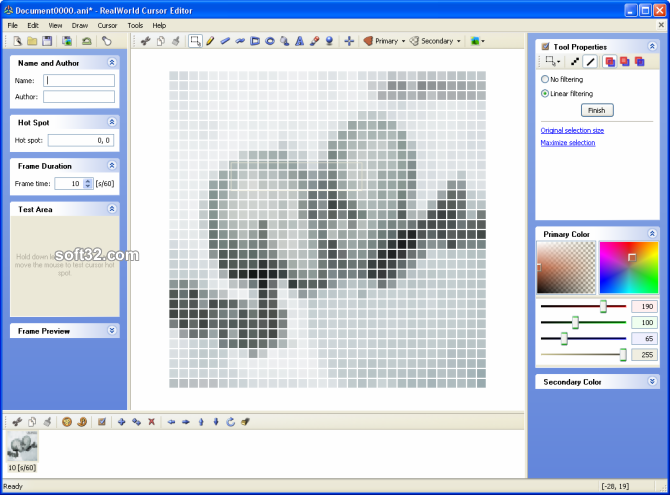Expand the Secondary Color panel
Viewport: 670px width, 495px height.
point(652,382)
